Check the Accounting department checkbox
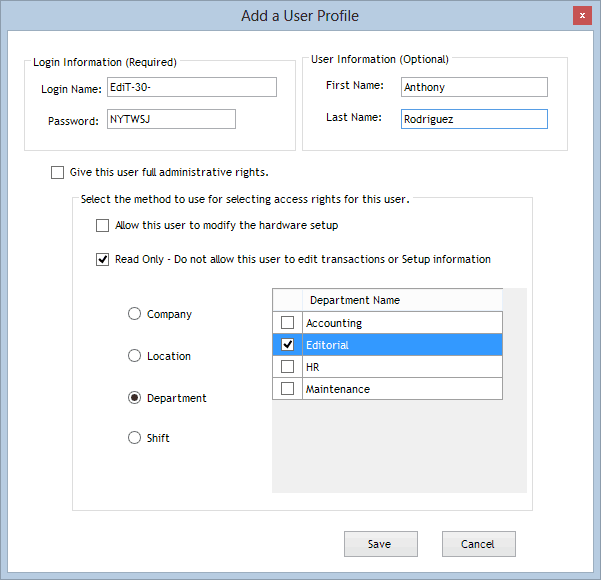Screen dimensions: 601x580 (288, 323)
